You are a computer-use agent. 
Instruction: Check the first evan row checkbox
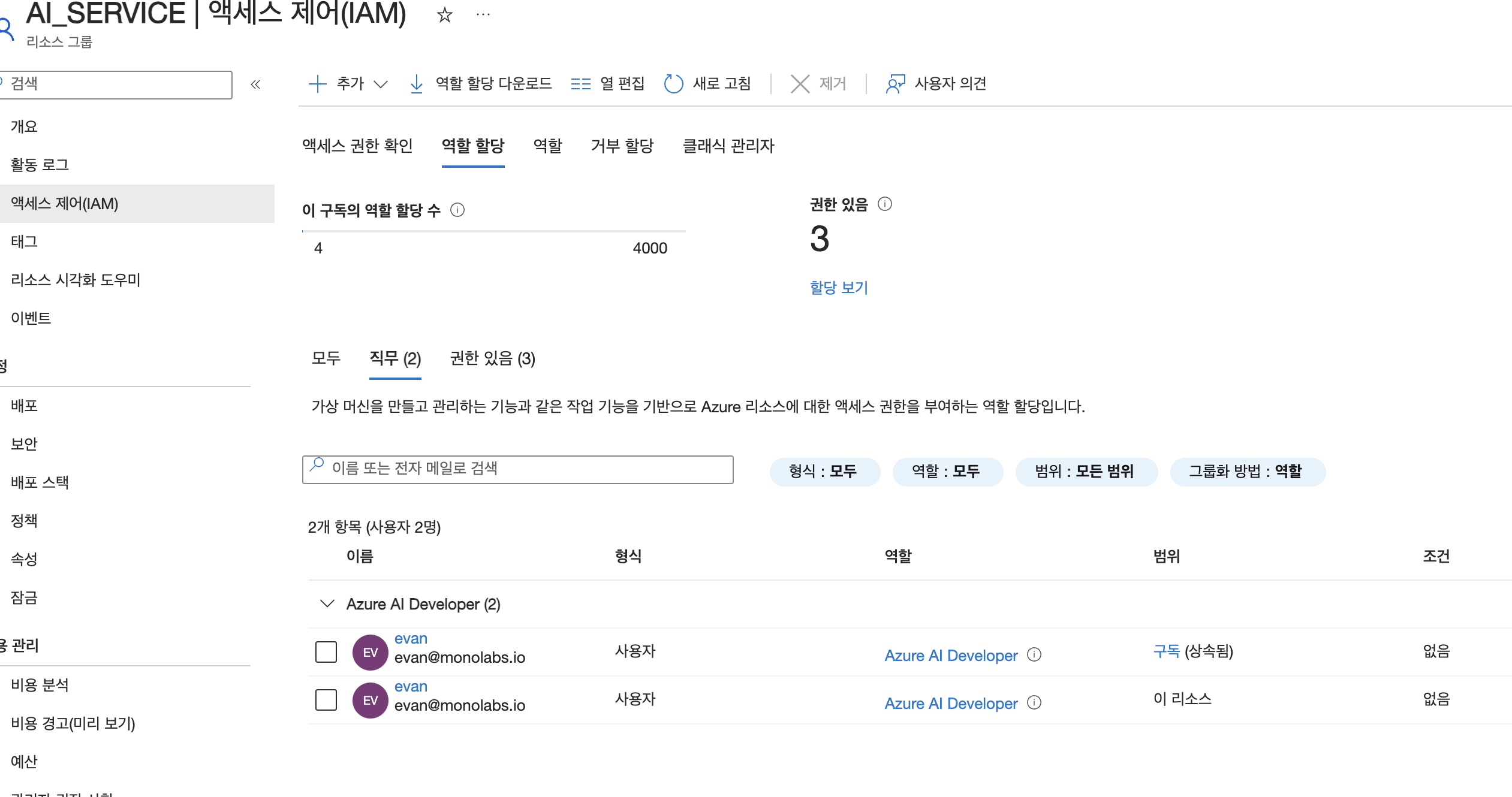pos(326,652)
